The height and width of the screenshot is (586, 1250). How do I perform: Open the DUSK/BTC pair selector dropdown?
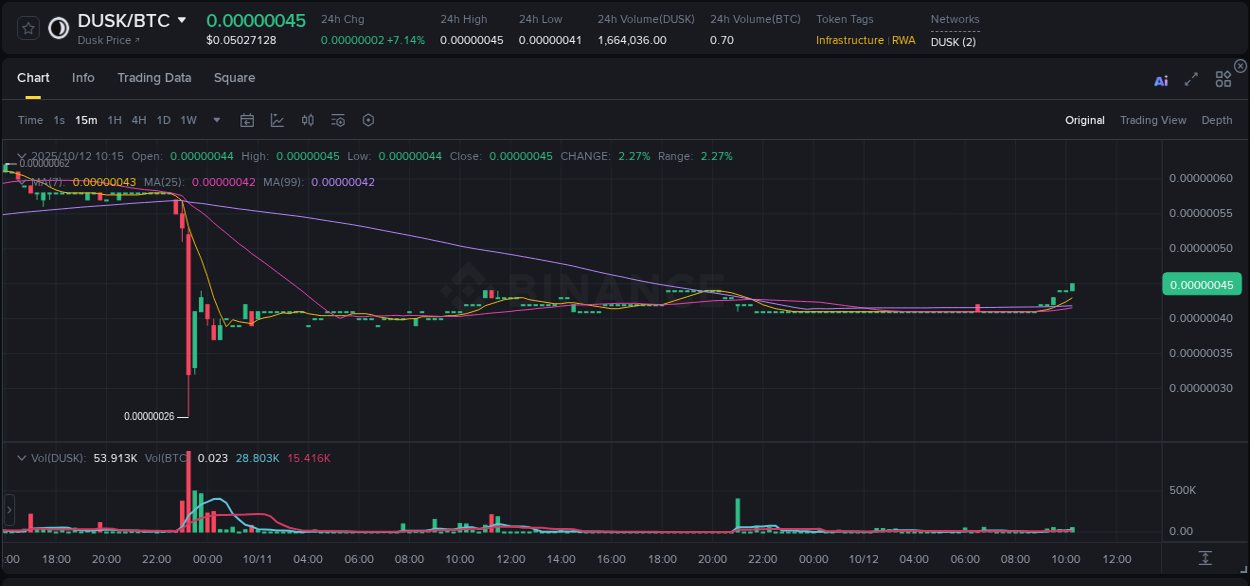[181, 19]
